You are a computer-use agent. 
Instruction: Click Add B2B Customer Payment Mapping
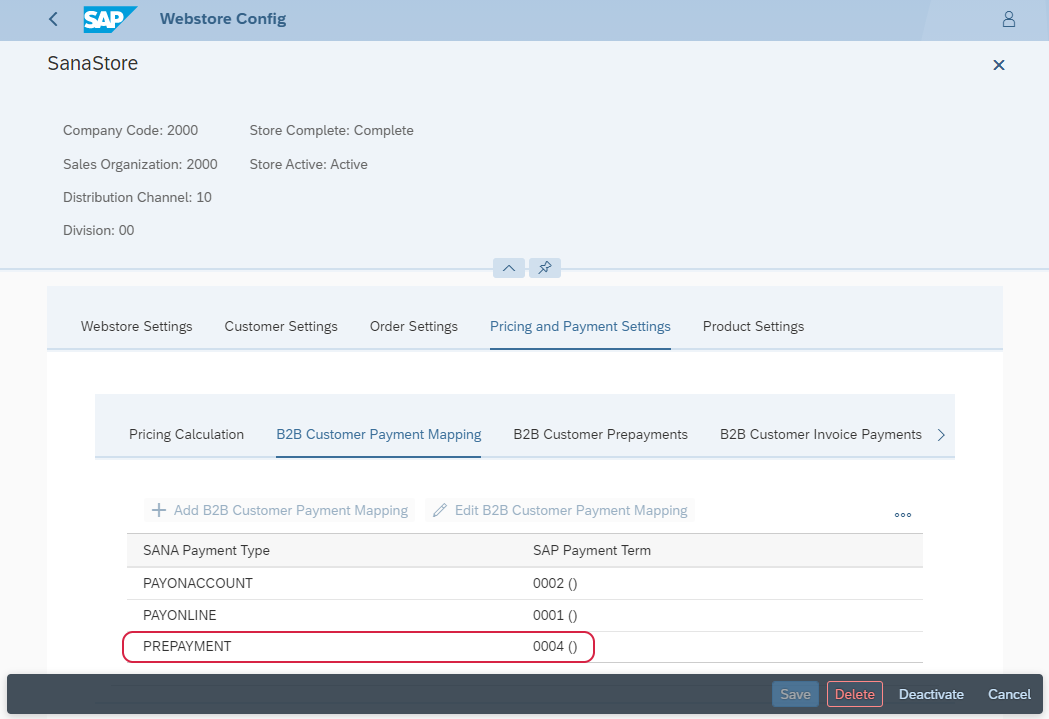(x=280, y=510)
